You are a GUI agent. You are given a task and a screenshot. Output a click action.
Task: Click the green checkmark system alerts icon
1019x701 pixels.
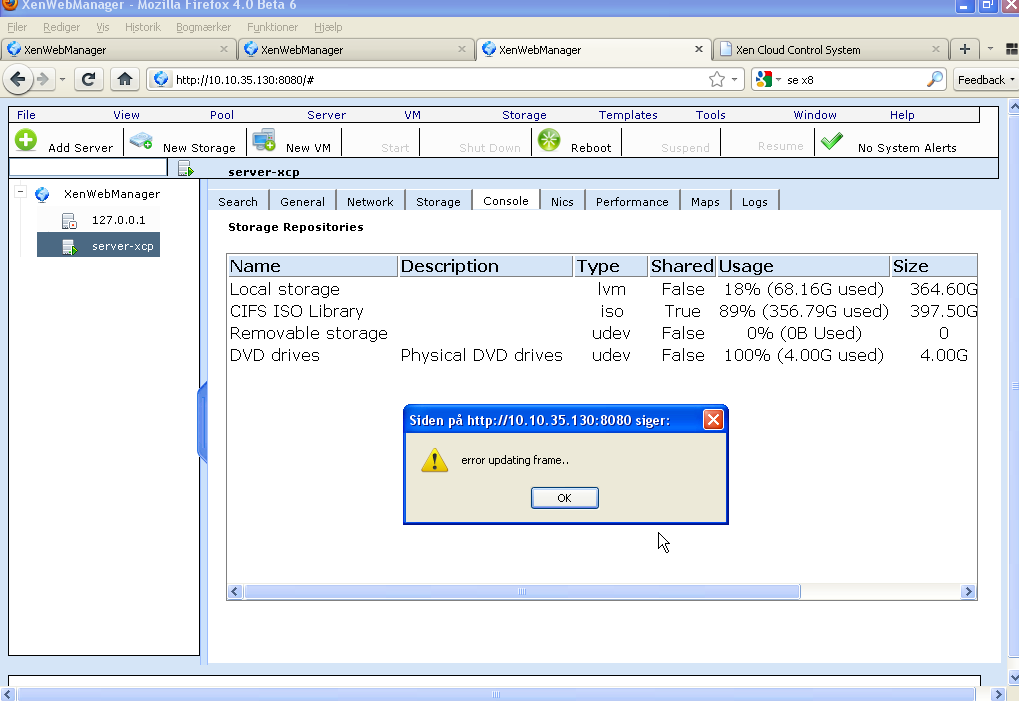pos(831,142)
